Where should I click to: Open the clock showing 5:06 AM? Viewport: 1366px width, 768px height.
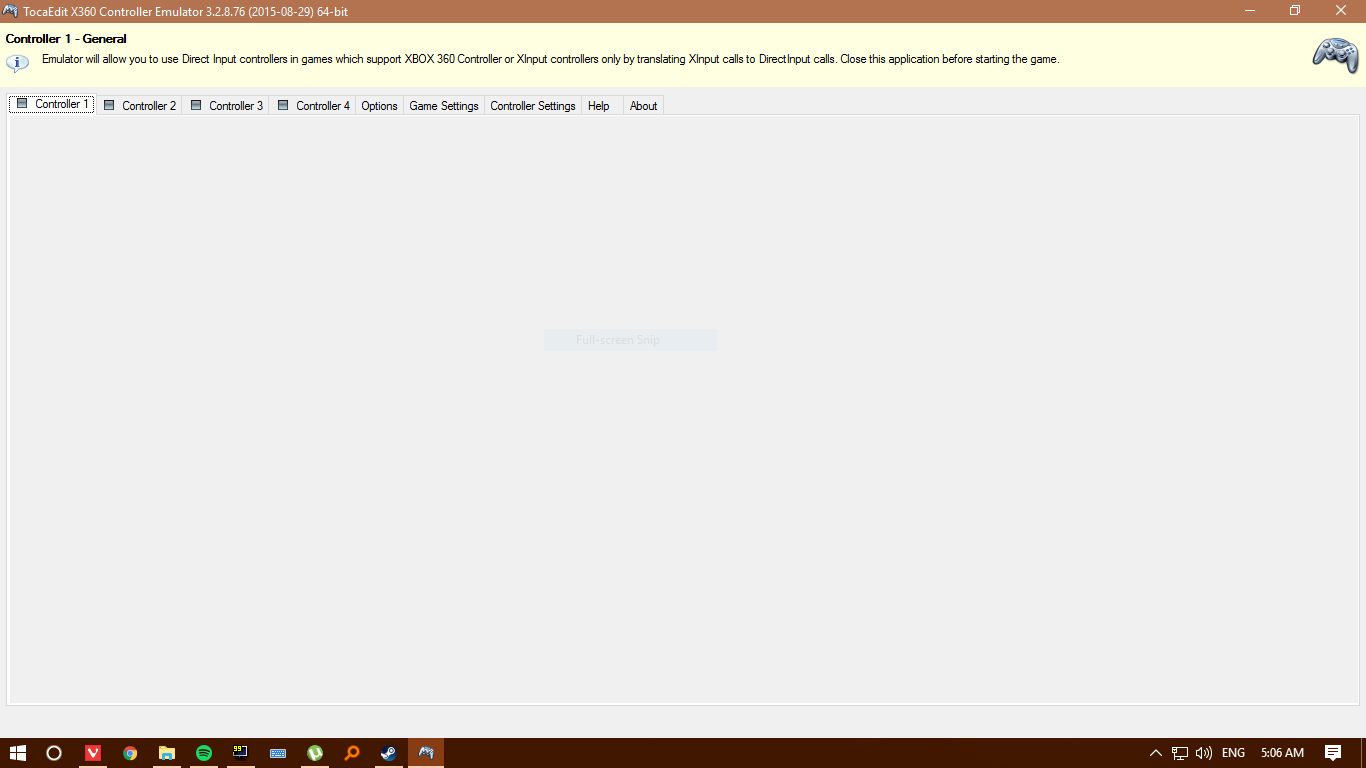[1282, 753]
